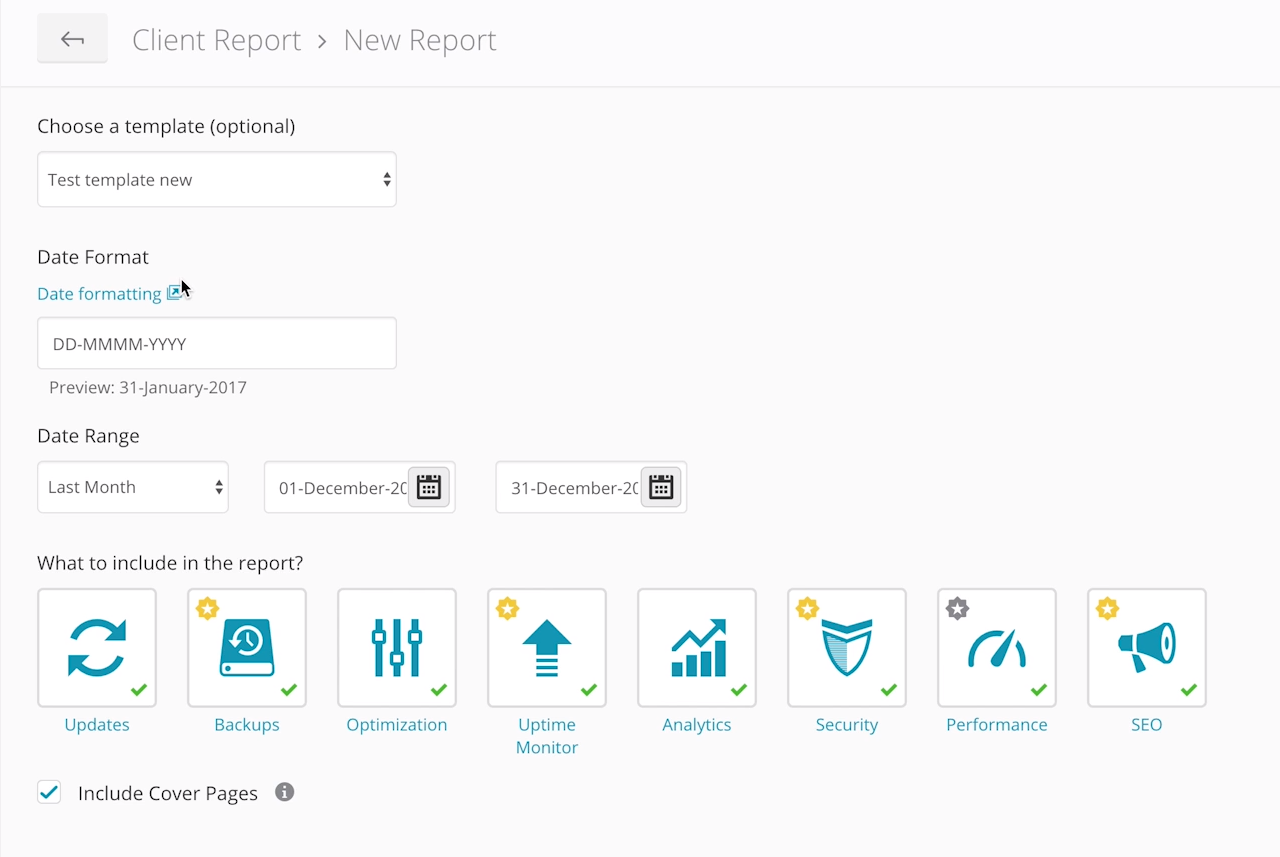1280x857 pixels.
Task: Click the Uptime Monitor arrow icon
Action: 547,647
